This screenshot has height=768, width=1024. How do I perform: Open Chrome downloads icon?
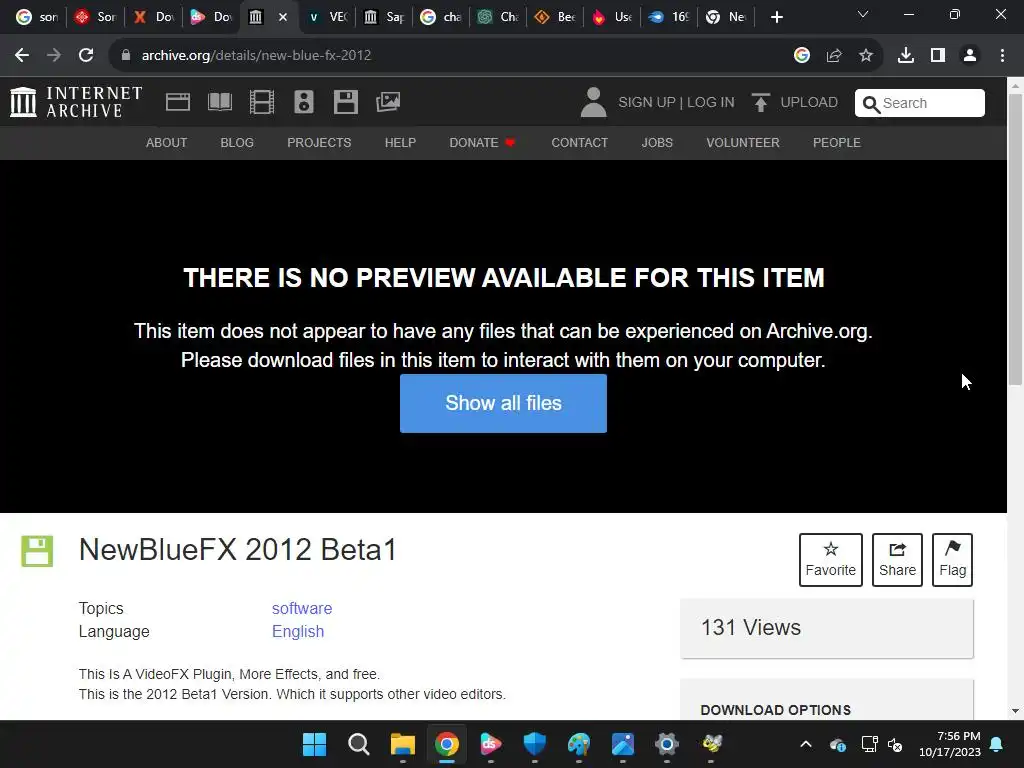click(x=906, y=56)
